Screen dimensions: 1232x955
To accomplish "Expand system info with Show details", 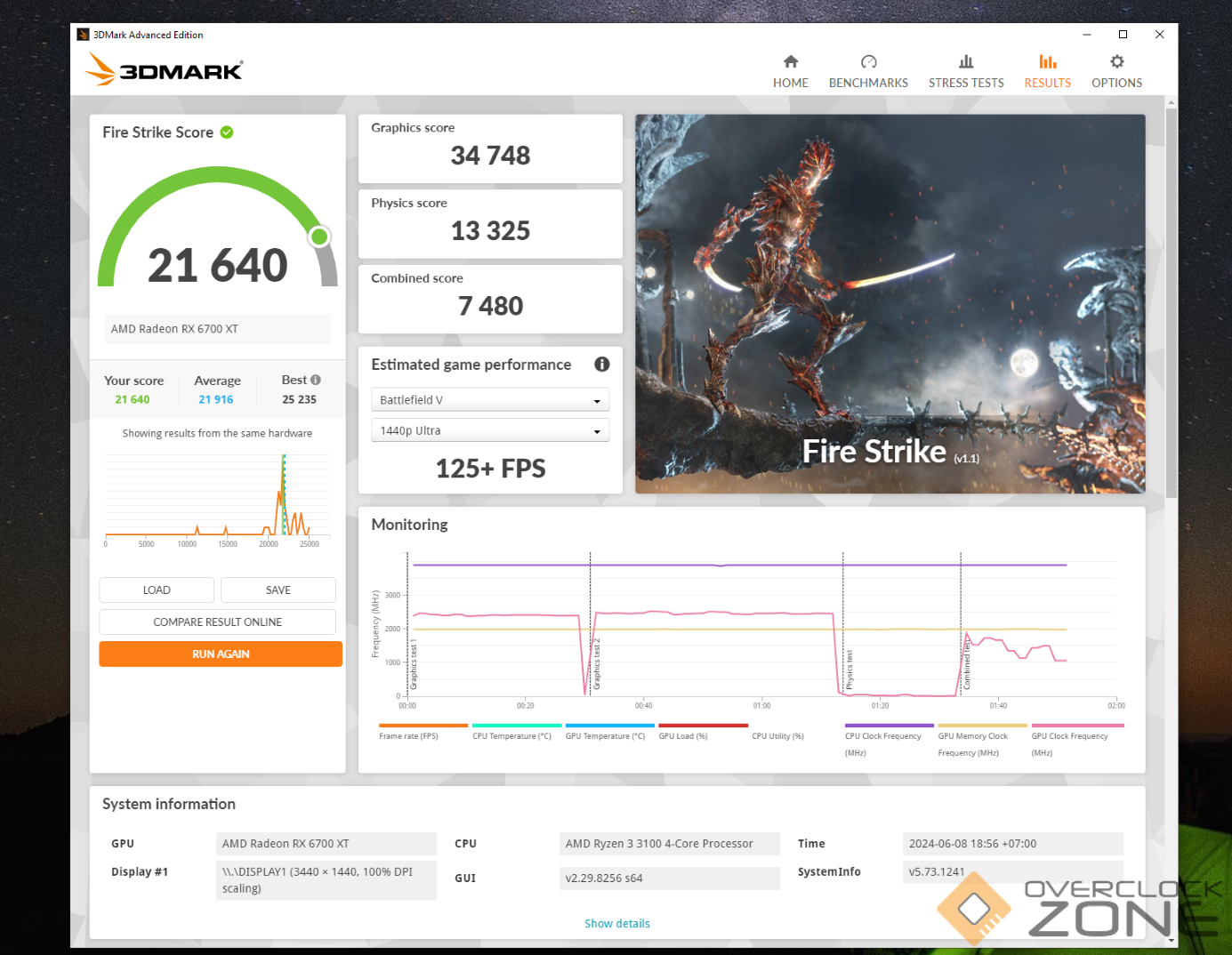I will click(616, 924).
